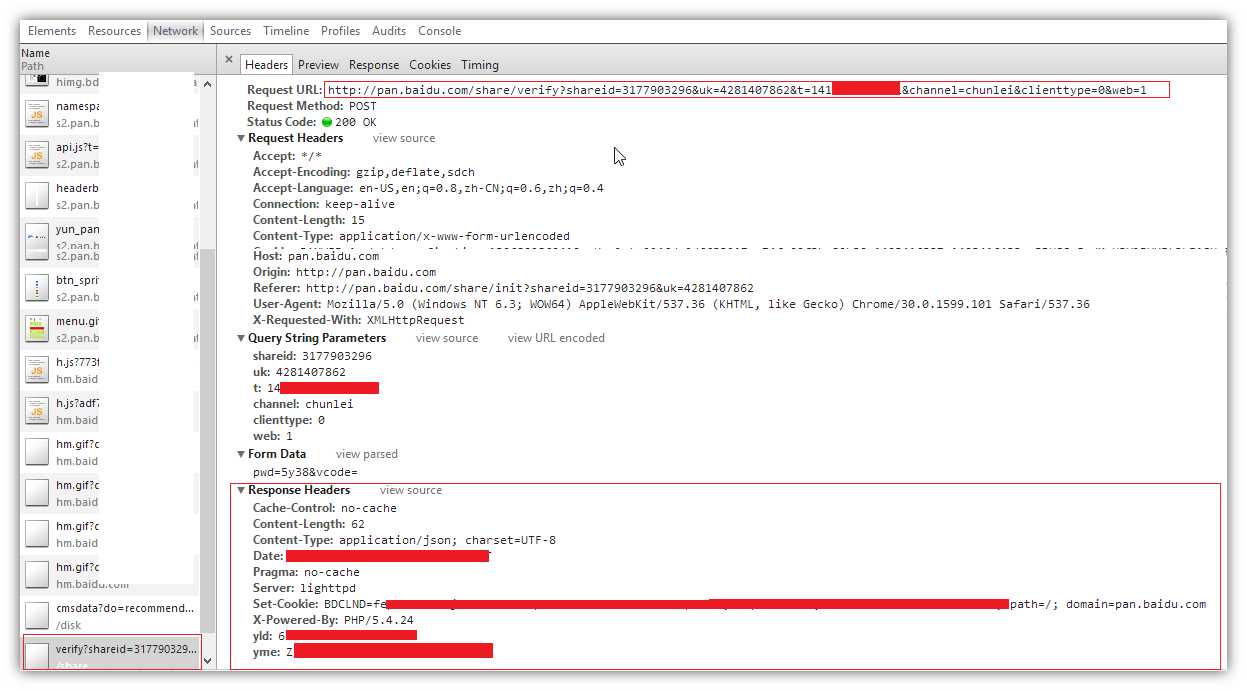This screenshot has width=1247, height=691.
Task: Switch to the Response tab
Action: click(374, 65)
